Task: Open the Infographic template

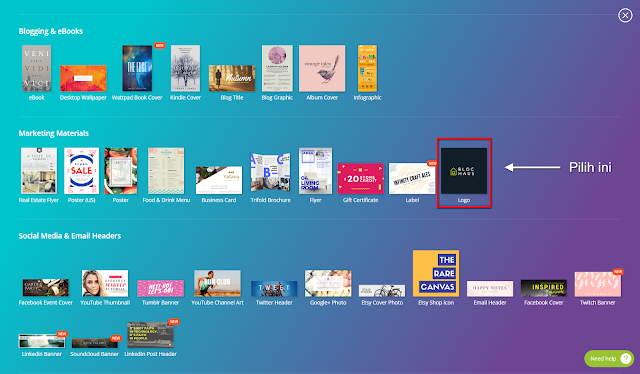Action: (367, 68)
